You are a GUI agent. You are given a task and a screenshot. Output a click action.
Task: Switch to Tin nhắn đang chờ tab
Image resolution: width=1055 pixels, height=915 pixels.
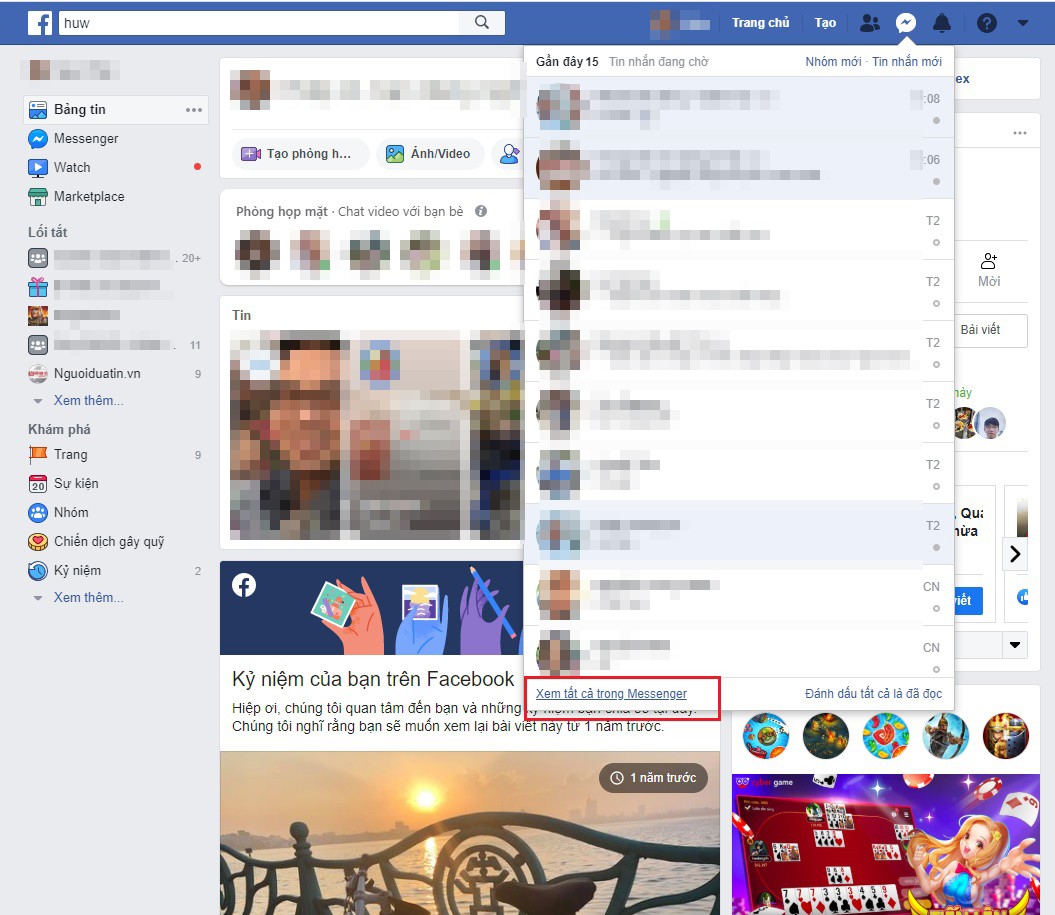[658, 62]
